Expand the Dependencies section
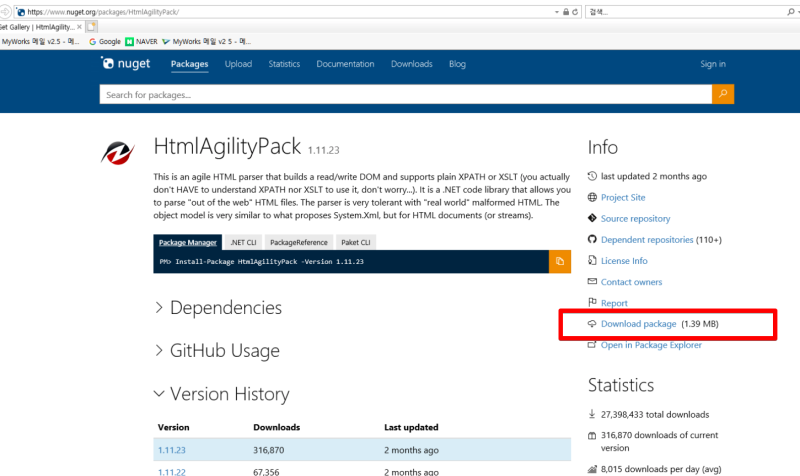 click(218, 308)
